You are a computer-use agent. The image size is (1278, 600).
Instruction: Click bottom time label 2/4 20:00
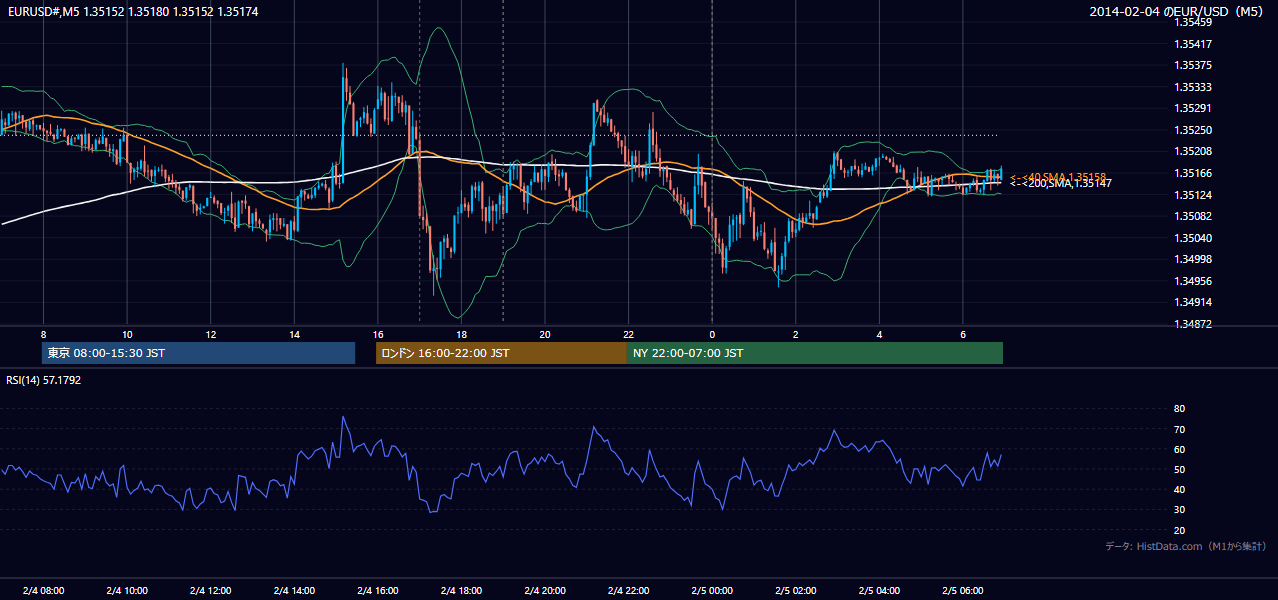(x=544, y=590)
